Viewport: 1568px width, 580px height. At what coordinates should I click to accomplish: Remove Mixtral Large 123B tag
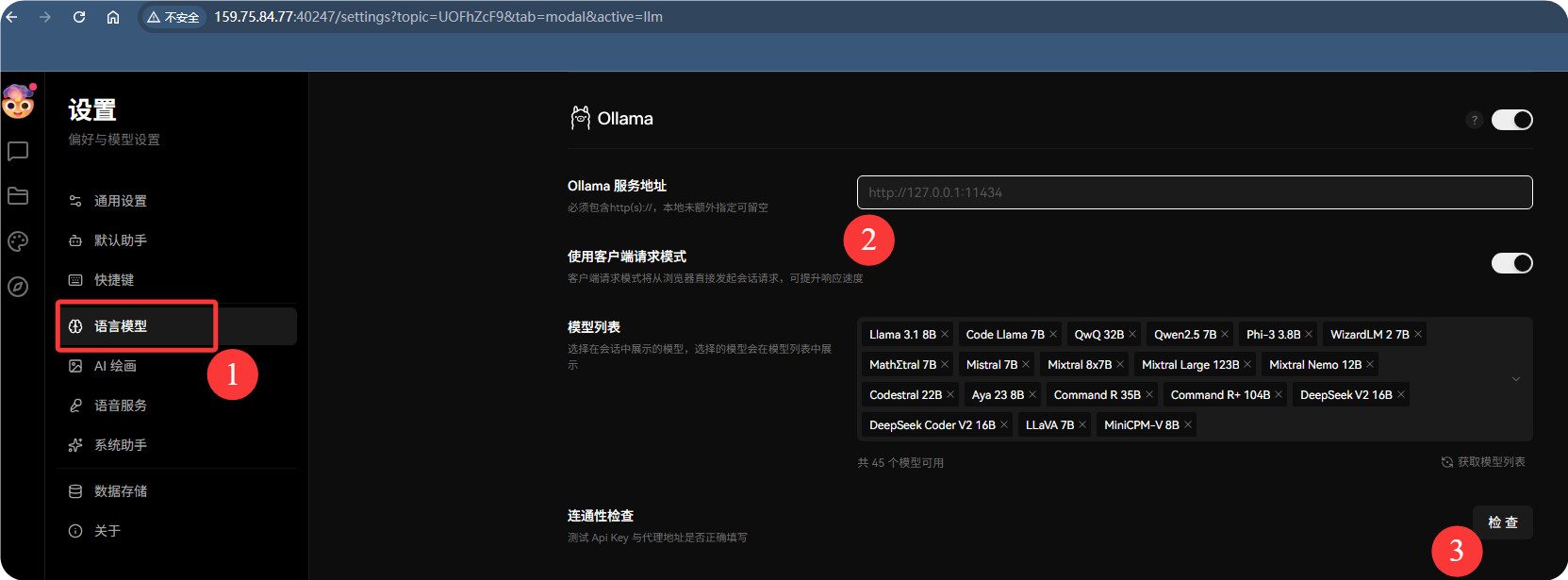[x=1247, y=365]
